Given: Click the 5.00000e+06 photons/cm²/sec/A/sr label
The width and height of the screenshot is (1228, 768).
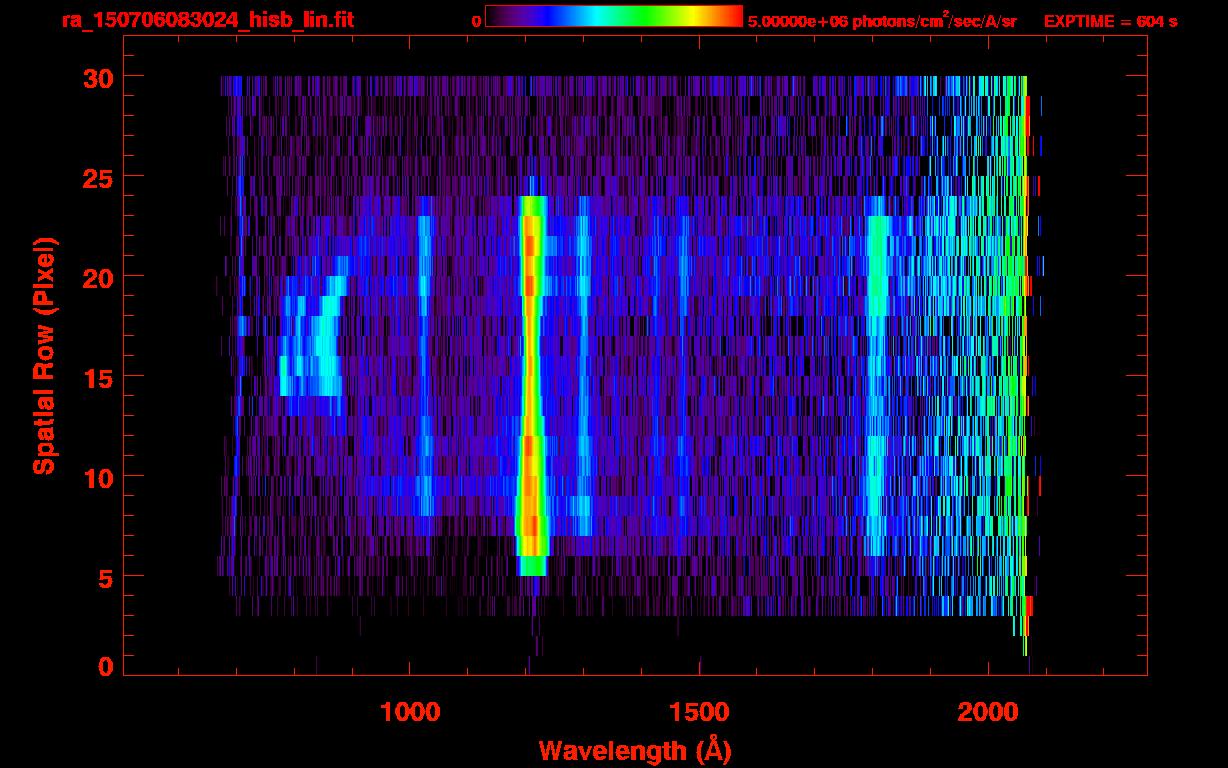Looking at the screenshot, I should click(x=882, y=21).
